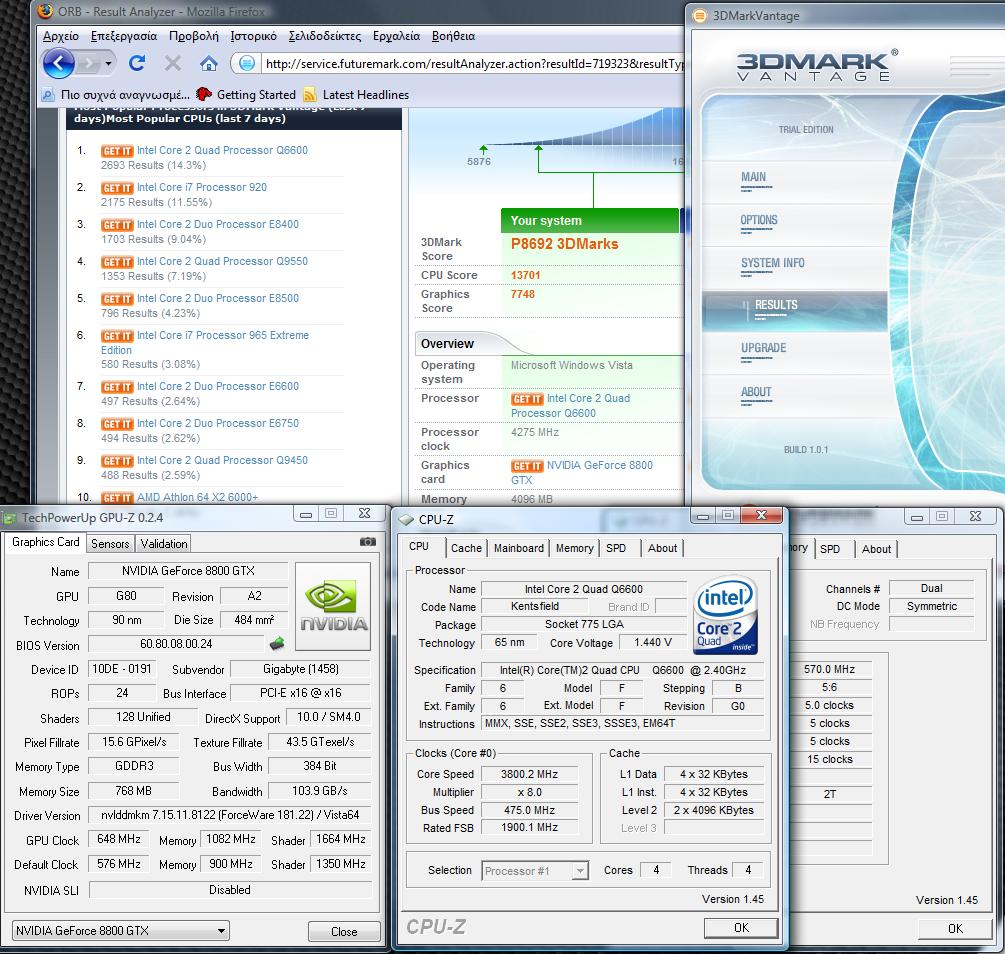1005x954 pixels.
Task: Click the Firefox URL address field
Action: coord(473,63)
